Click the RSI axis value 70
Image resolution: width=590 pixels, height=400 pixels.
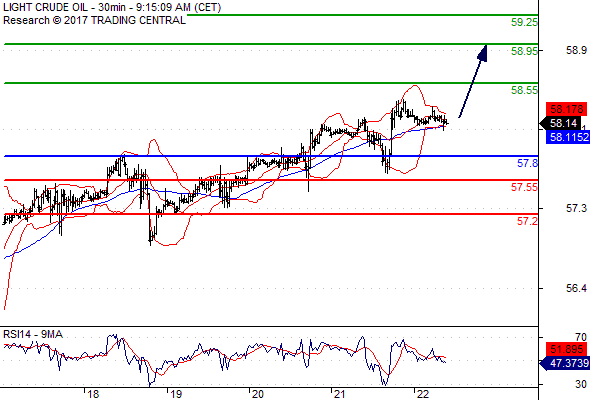581,337
